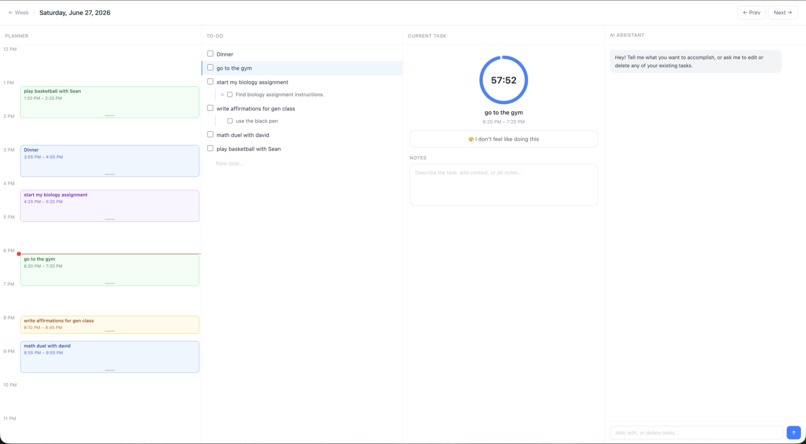Viewport: 806px width, 444px height.
Task: Check the use the black pen subtask
Action: (x=230, y=121)
